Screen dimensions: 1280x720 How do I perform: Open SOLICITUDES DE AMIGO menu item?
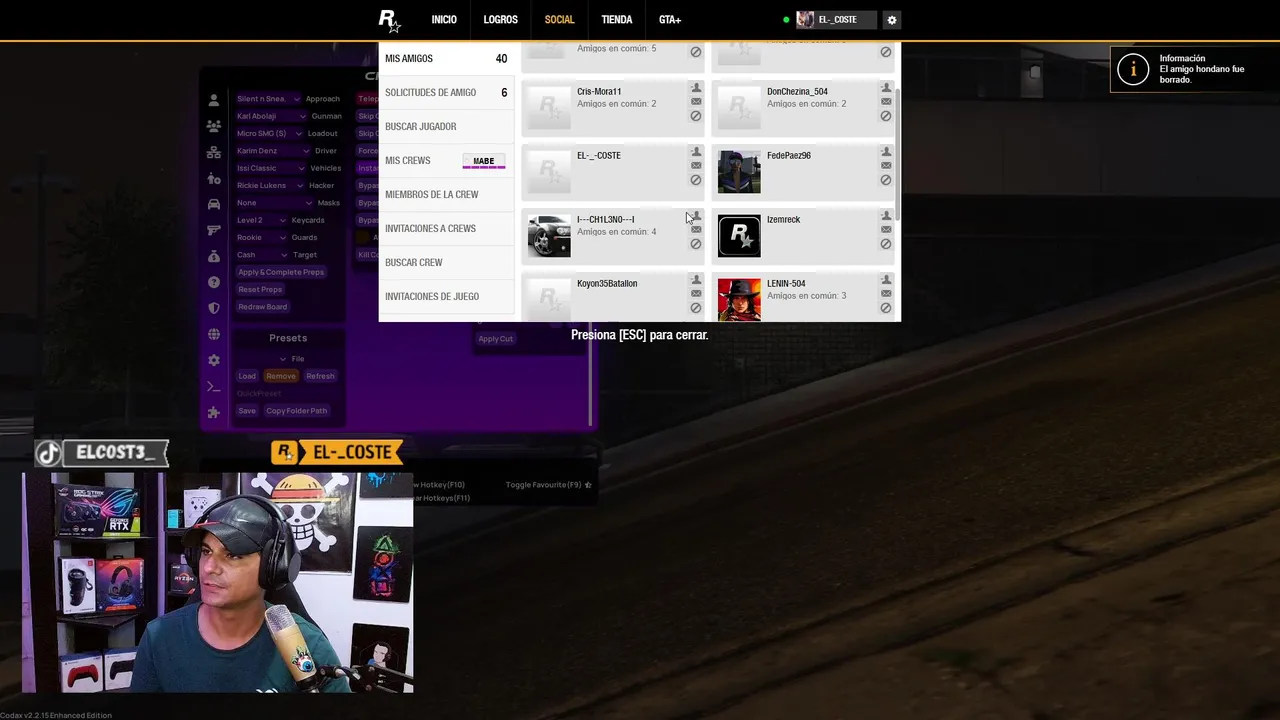pos(446,93)
